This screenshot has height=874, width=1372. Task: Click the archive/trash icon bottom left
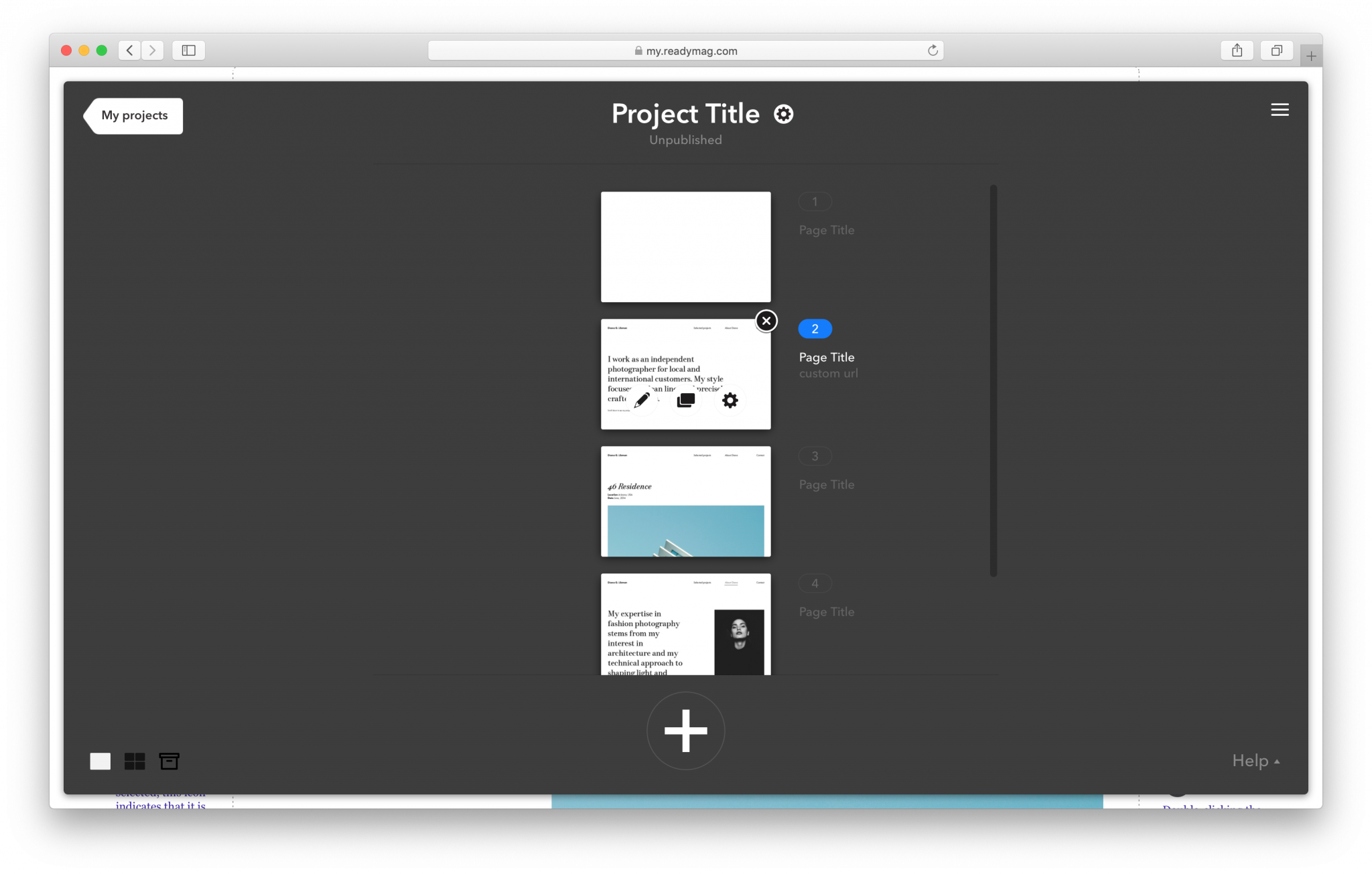(170, 761)
